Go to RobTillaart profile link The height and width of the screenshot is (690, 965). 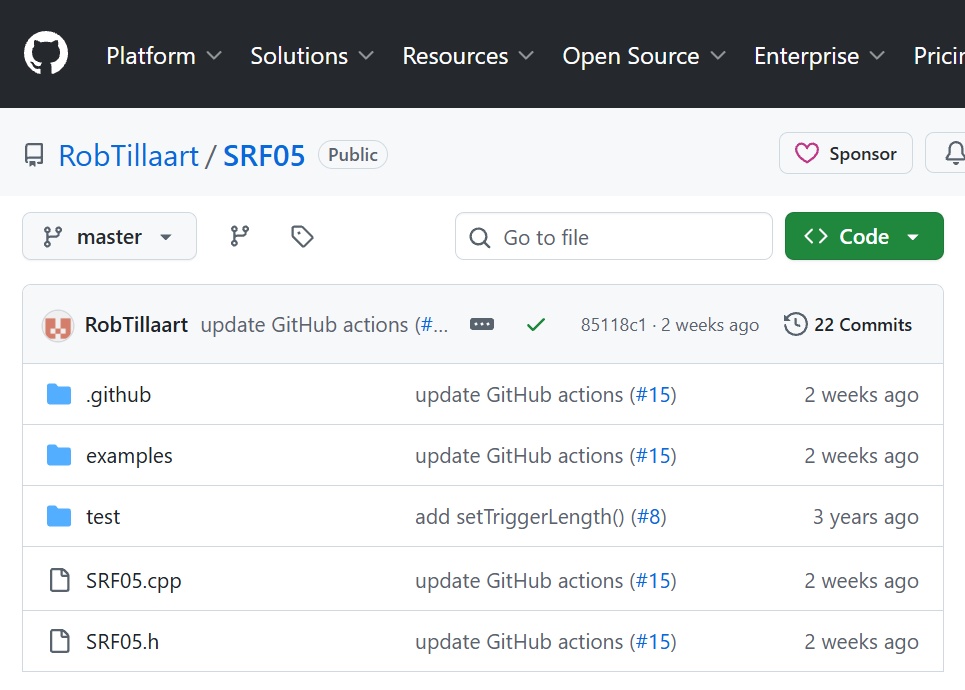click(129, 155)
